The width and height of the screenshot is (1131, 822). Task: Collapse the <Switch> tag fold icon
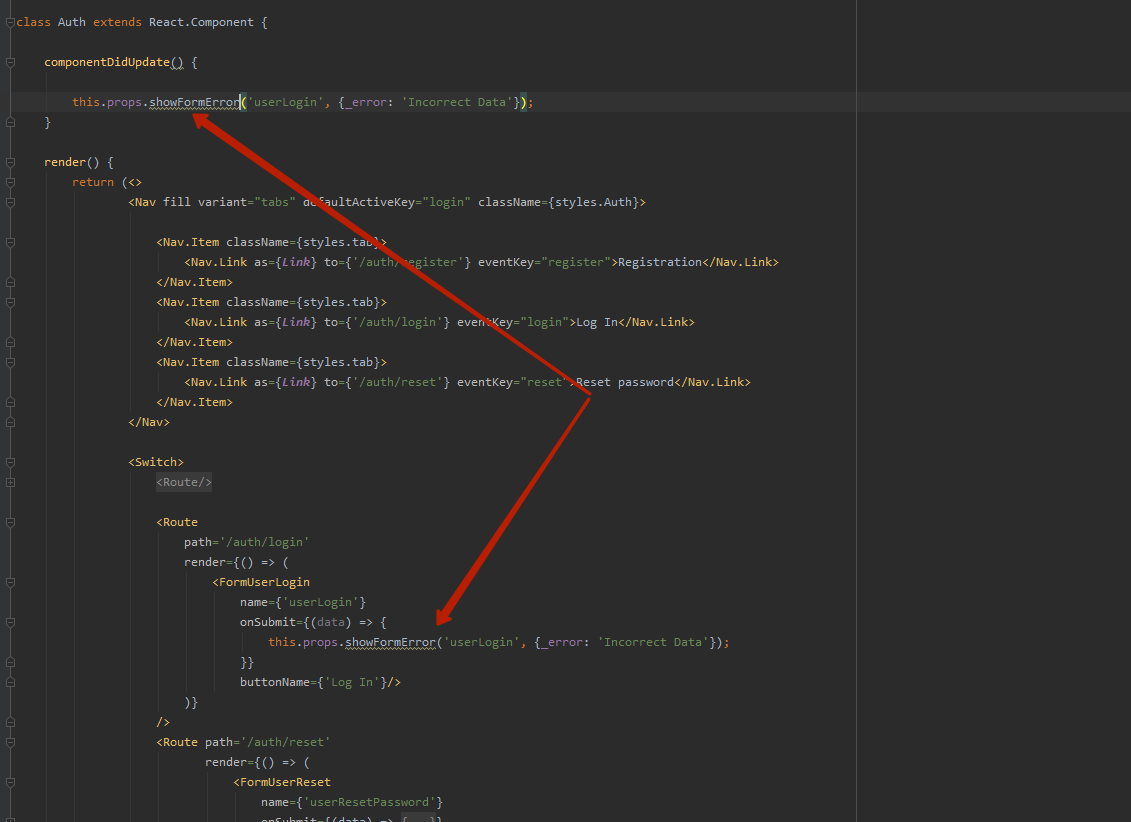tap(10, 462)
